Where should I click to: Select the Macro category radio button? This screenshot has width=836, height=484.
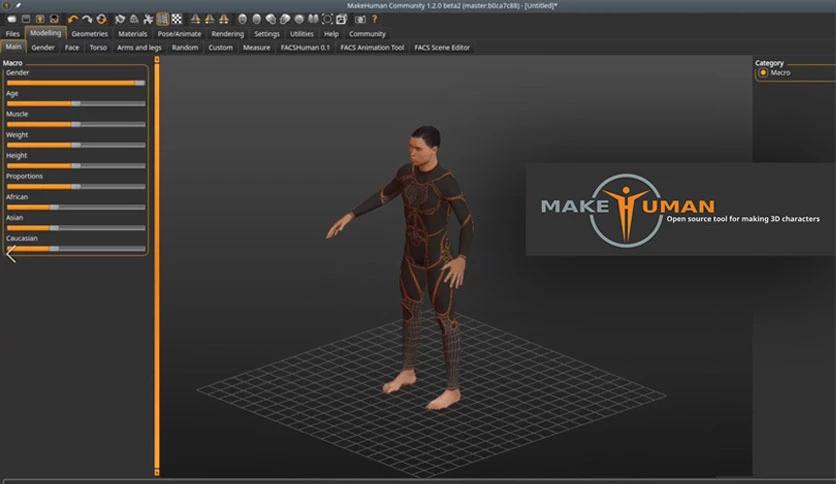tap(763, 72)
